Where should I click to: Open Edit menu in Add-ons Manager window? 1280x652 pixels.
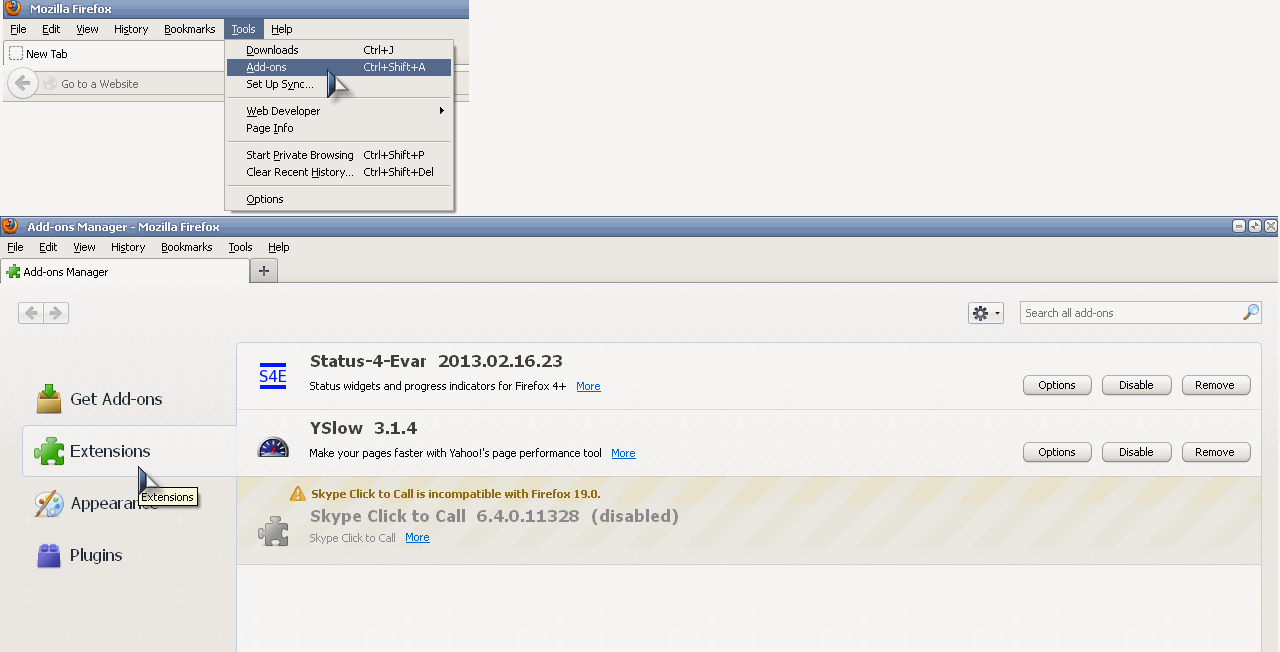point(48,247)
